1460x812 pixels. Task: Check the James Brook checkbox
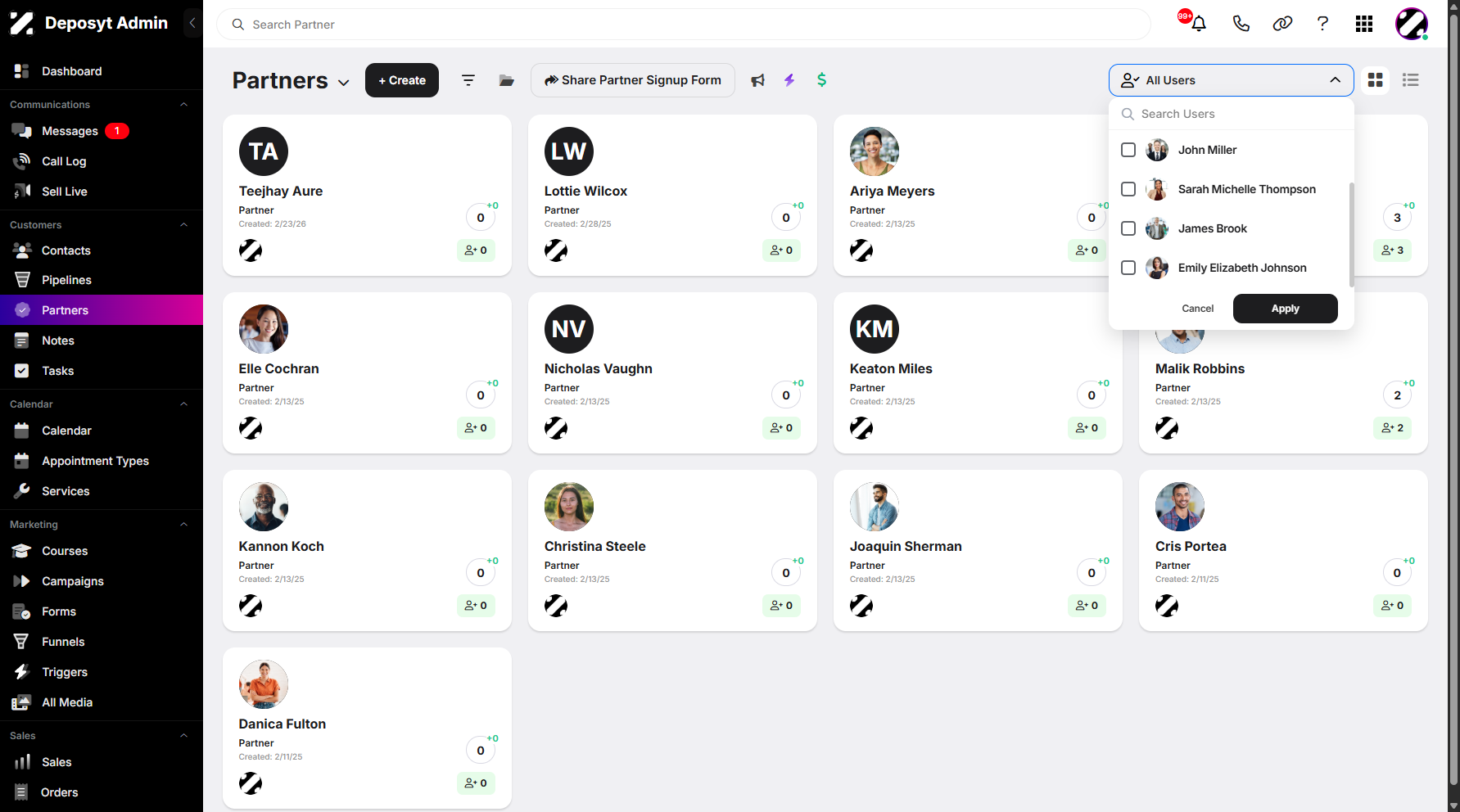[1128, 228]
